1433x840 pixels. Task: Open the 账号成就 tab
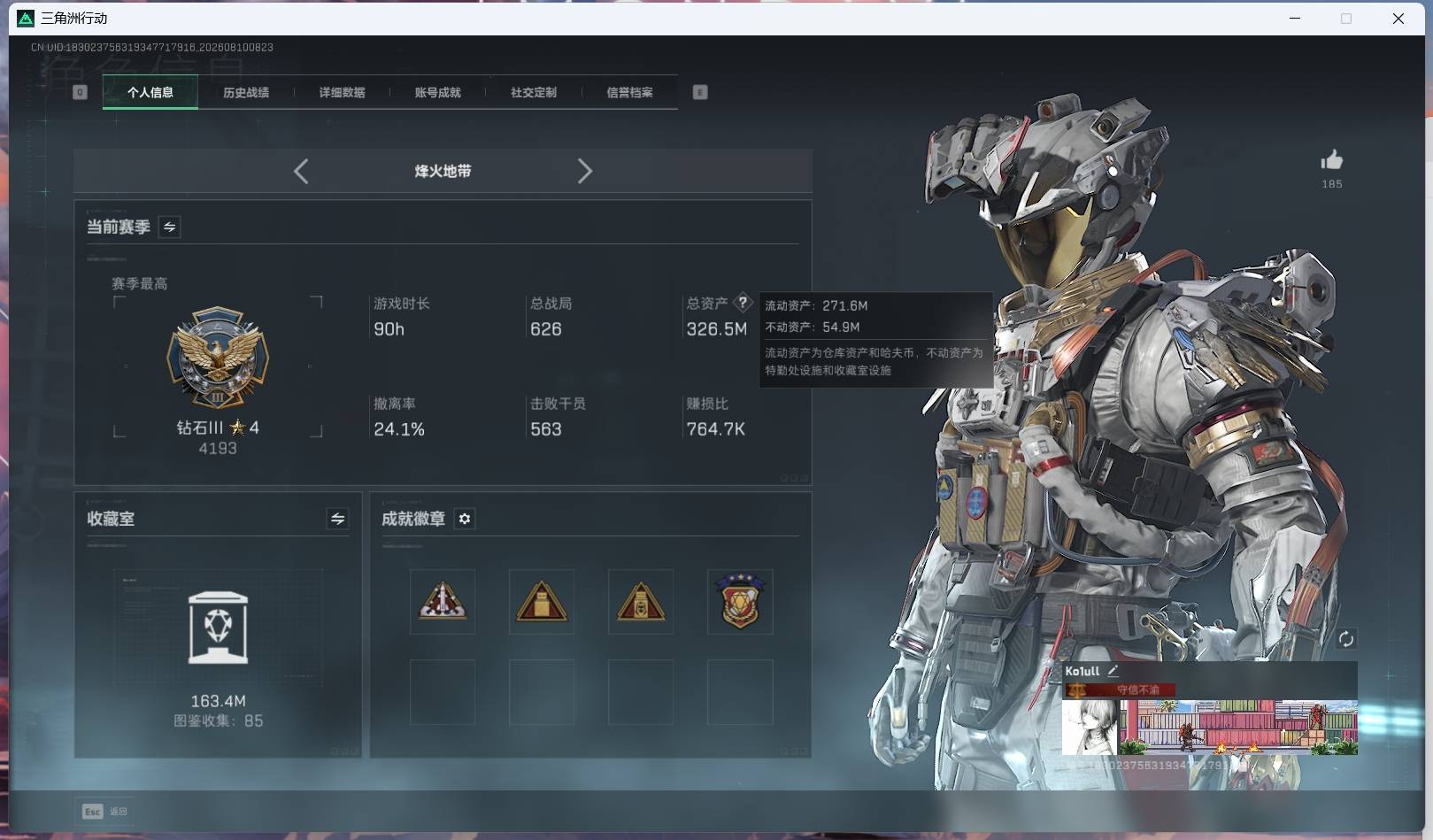[x=437, y=92]
